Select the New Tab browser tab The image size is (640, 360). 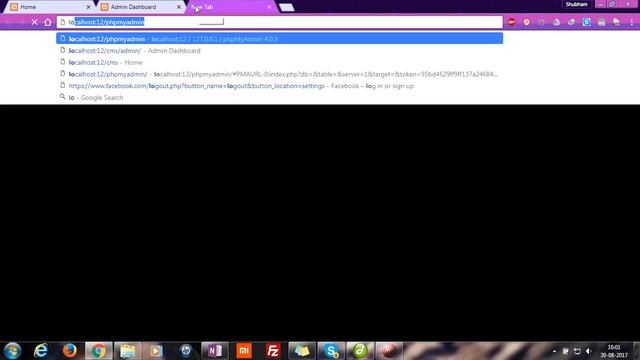(231, 7)
